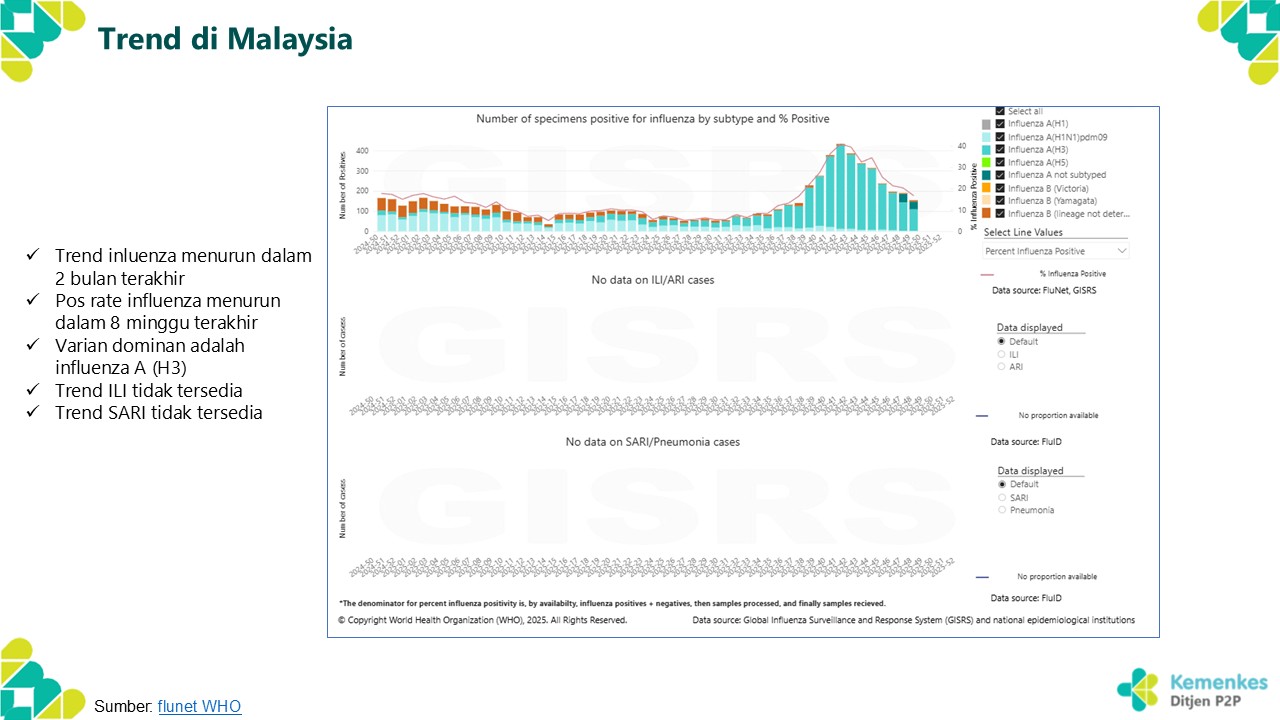1280x720 pixels.
Task: Toggle the Influenza A not subtyped checkbox
Action: coord(1000,175)
